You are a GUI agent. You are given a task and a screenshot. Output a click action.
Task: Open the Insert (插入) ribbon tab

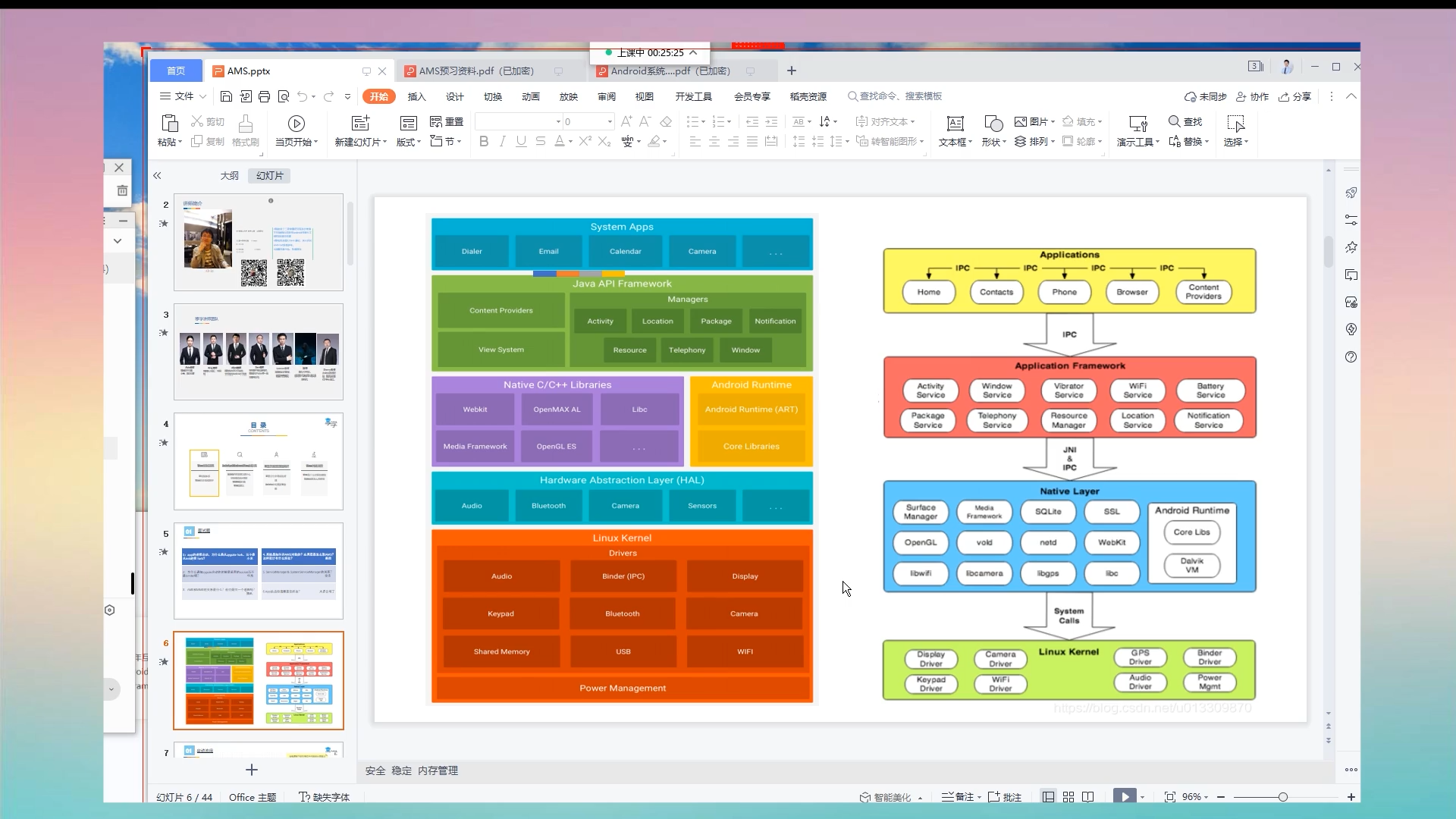(416, 96)
